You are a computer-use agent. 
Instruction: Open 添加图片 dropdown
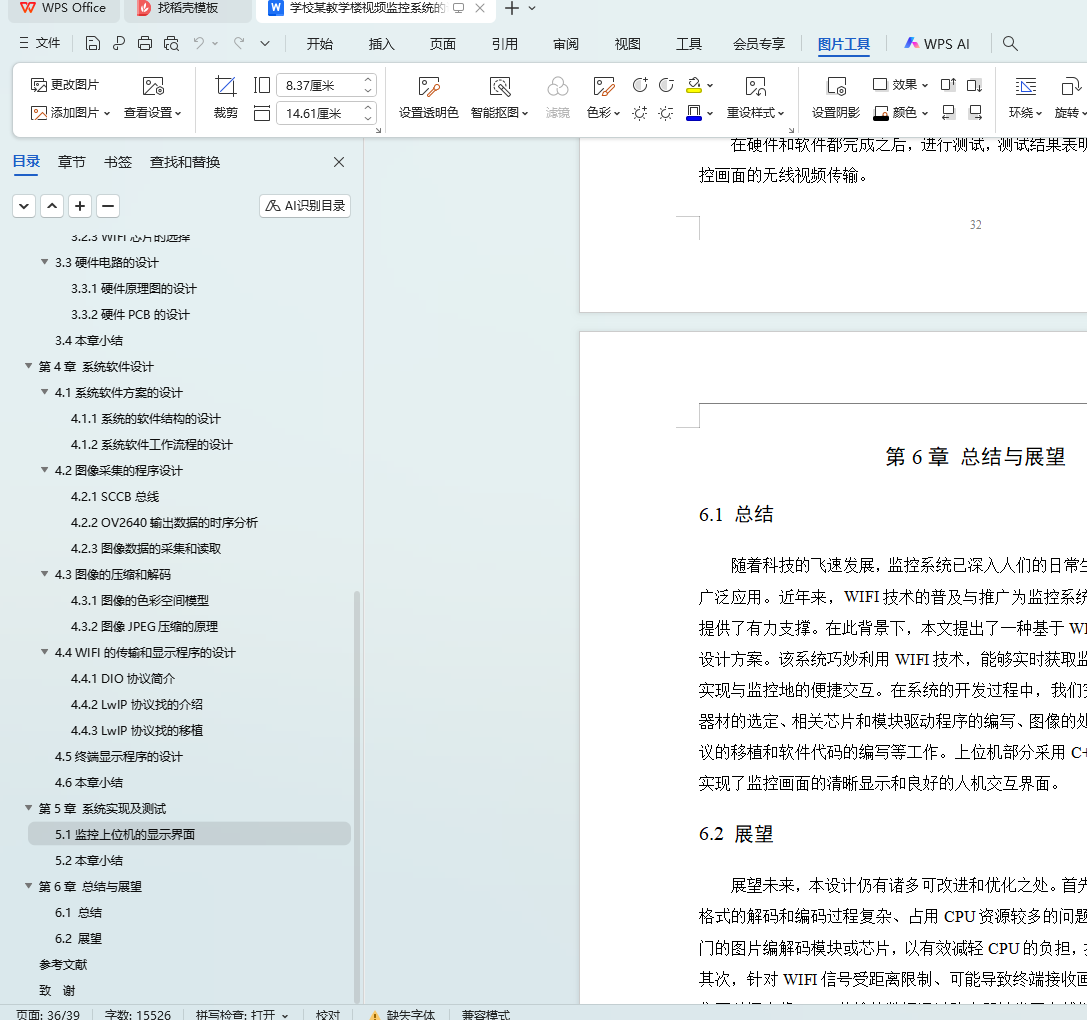coord(107,113)
